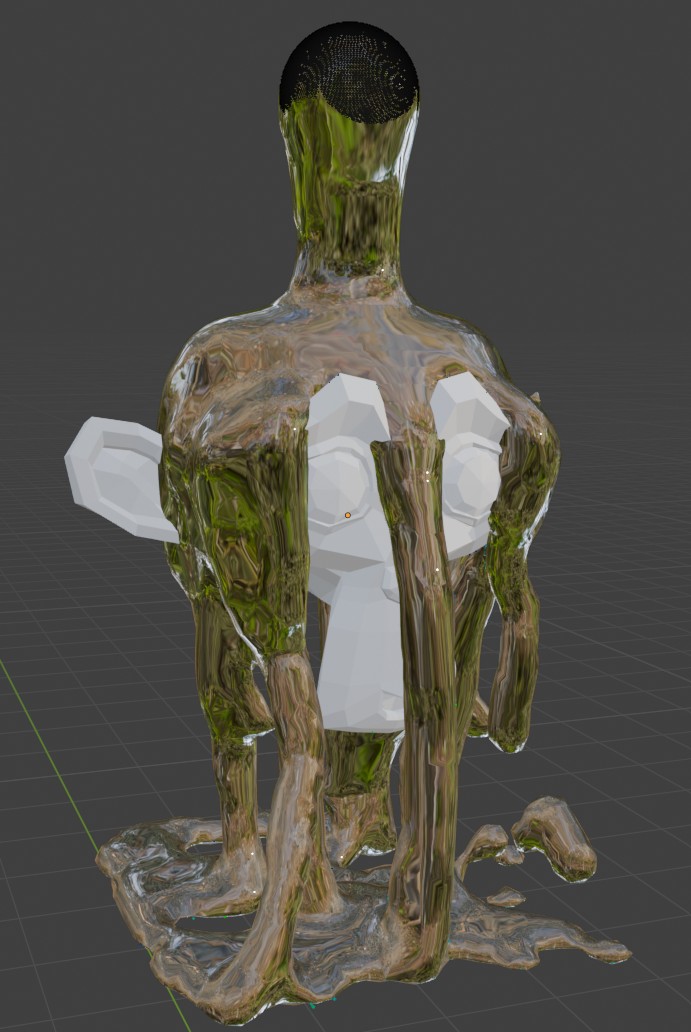Image resolution: width=691 pixels, height=1032 pixels.
Task: Select the detached fluid blob near puddle
Action: (554, 838)
